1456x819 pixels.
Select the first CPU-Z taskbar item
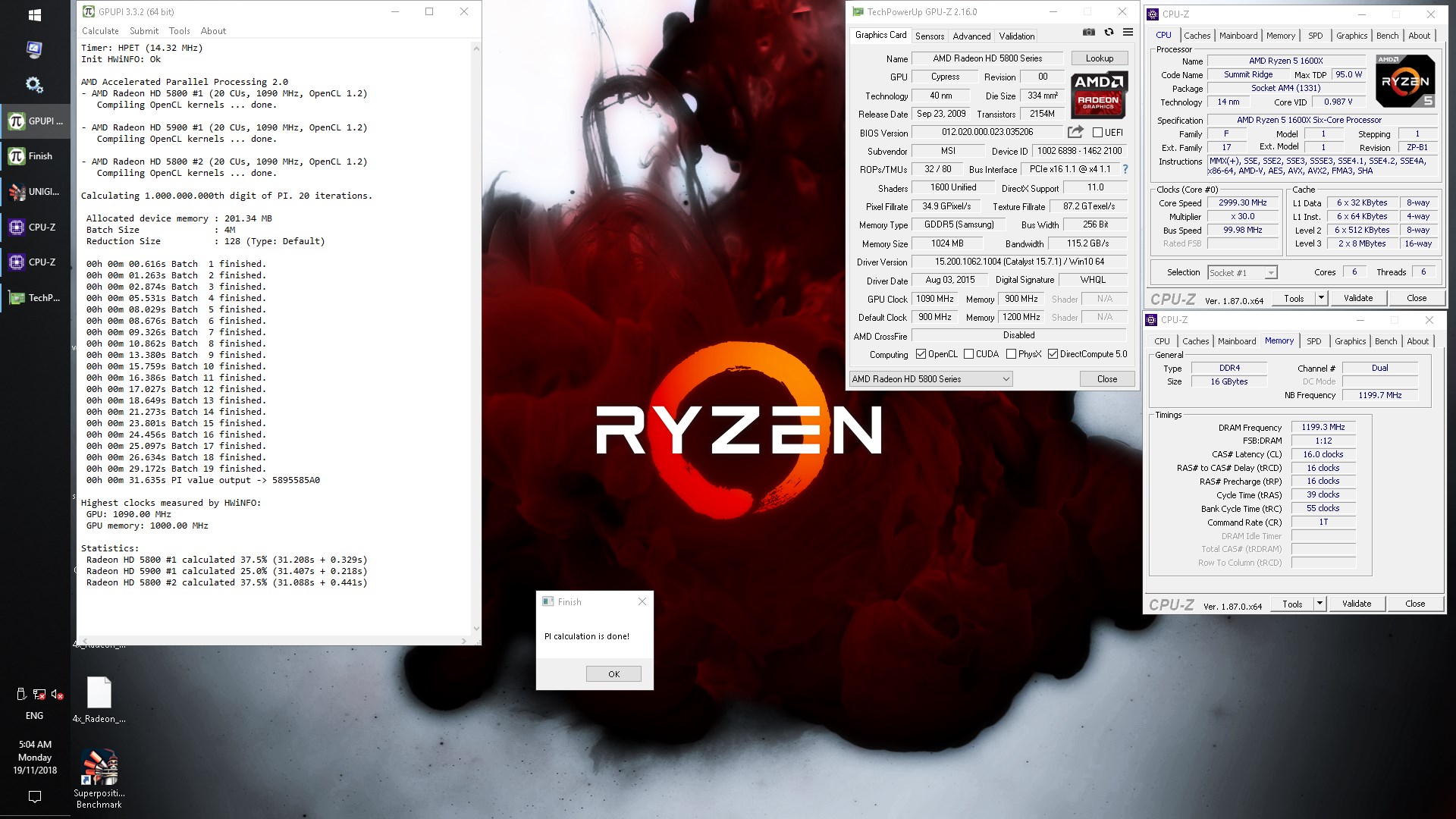pos(35,227)
